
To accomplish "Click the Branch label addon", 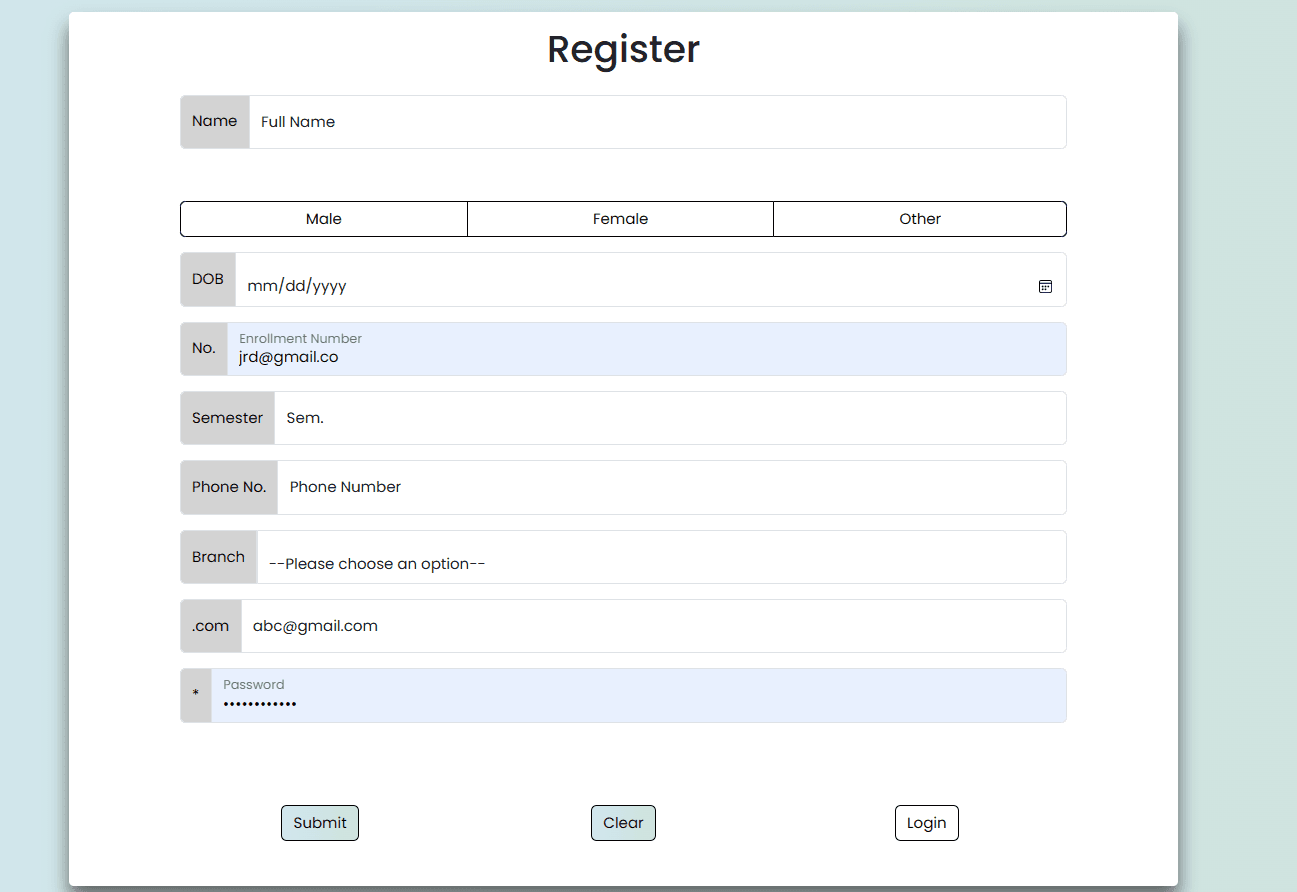I will [219, 557].
